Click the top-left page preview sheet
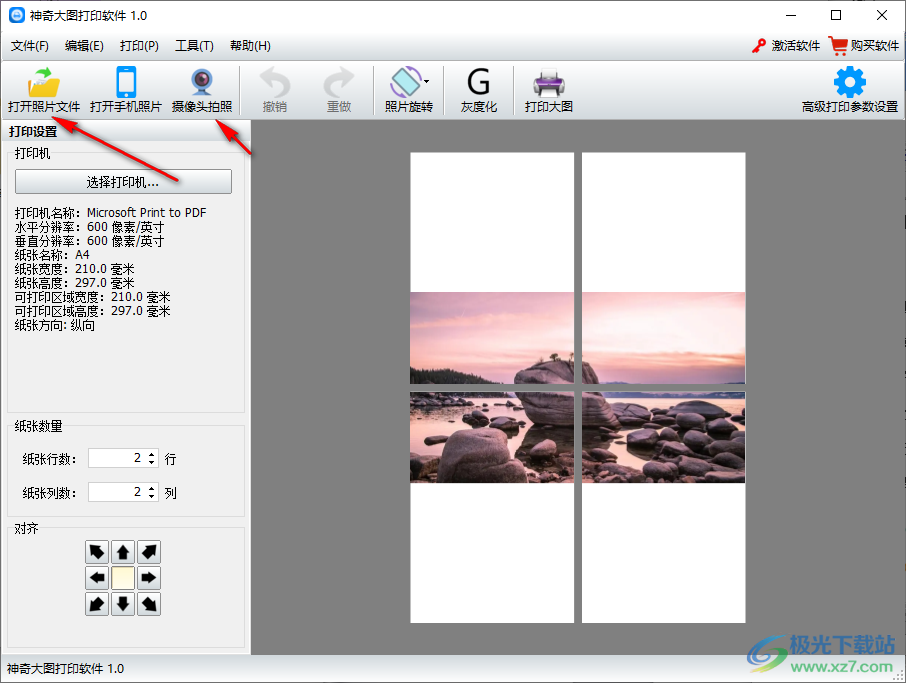The image size is (906, 683). point(492,222)
